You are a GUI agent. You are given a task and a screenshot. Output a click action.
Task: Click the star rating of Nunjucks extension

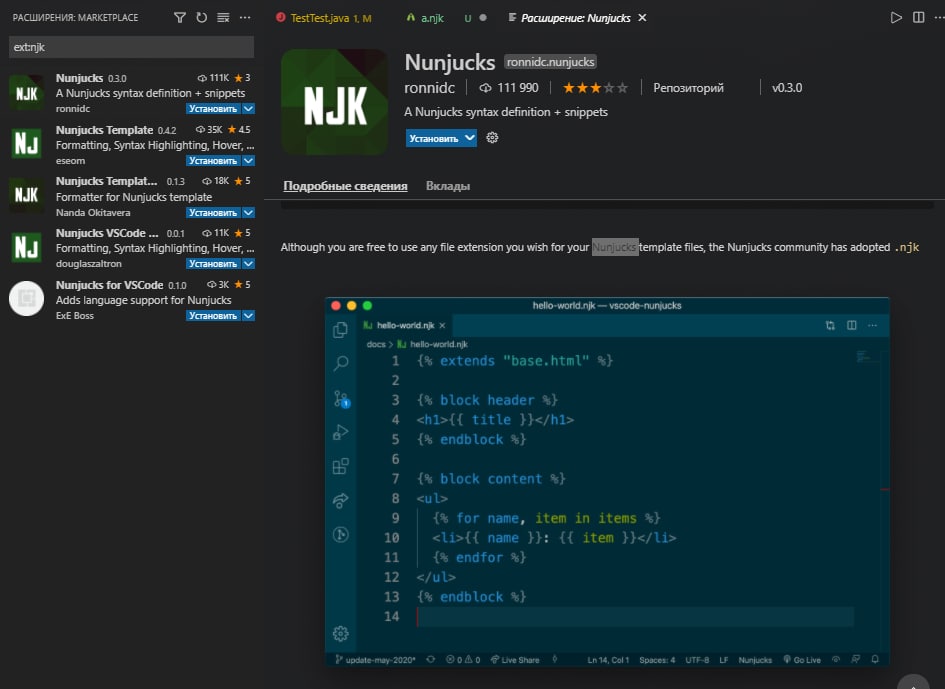[595, 88]
